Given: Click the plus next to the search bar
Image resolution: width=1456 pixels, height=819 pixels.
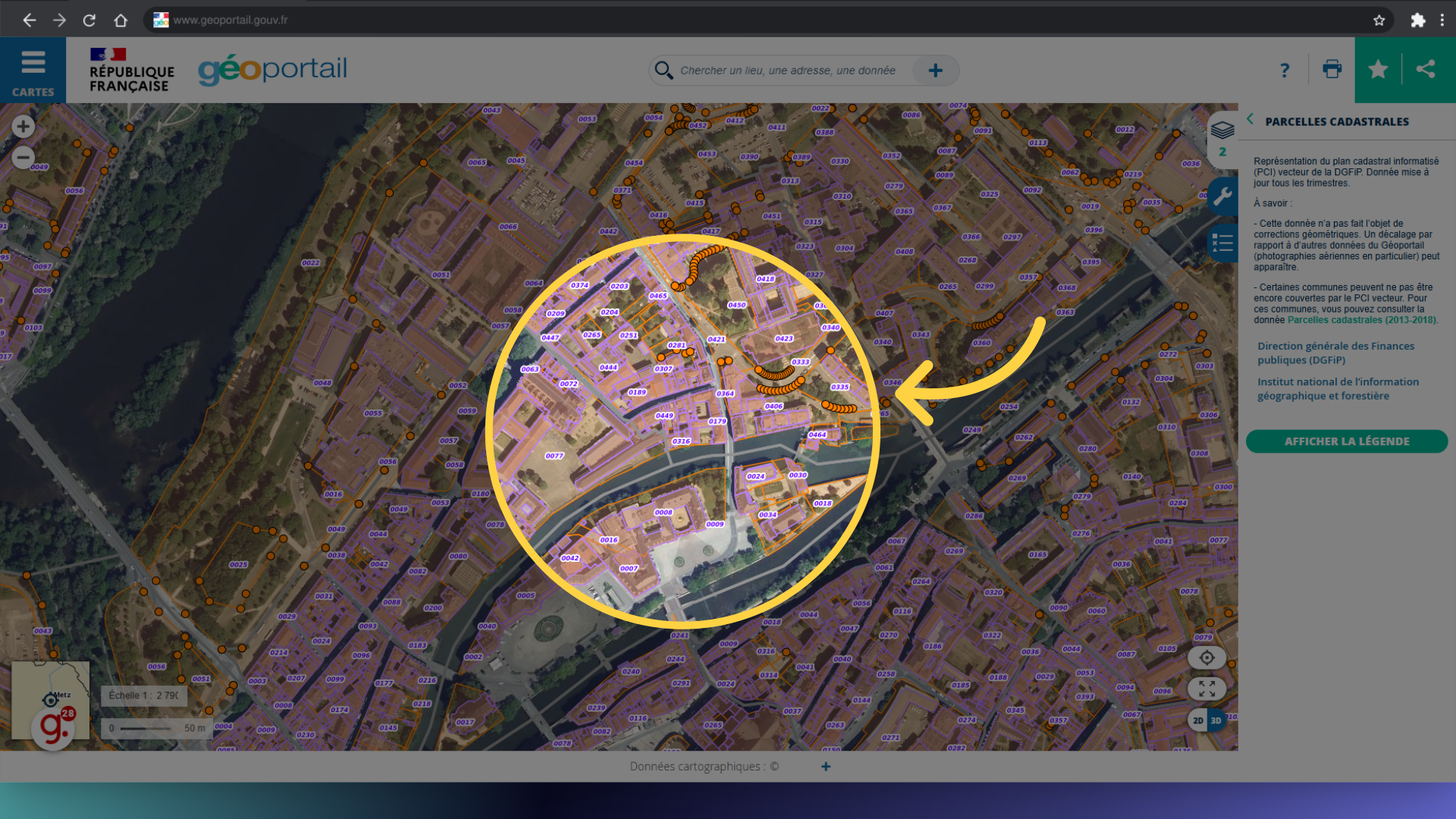Looking at the screenshot, I should [x=934, y=70].
